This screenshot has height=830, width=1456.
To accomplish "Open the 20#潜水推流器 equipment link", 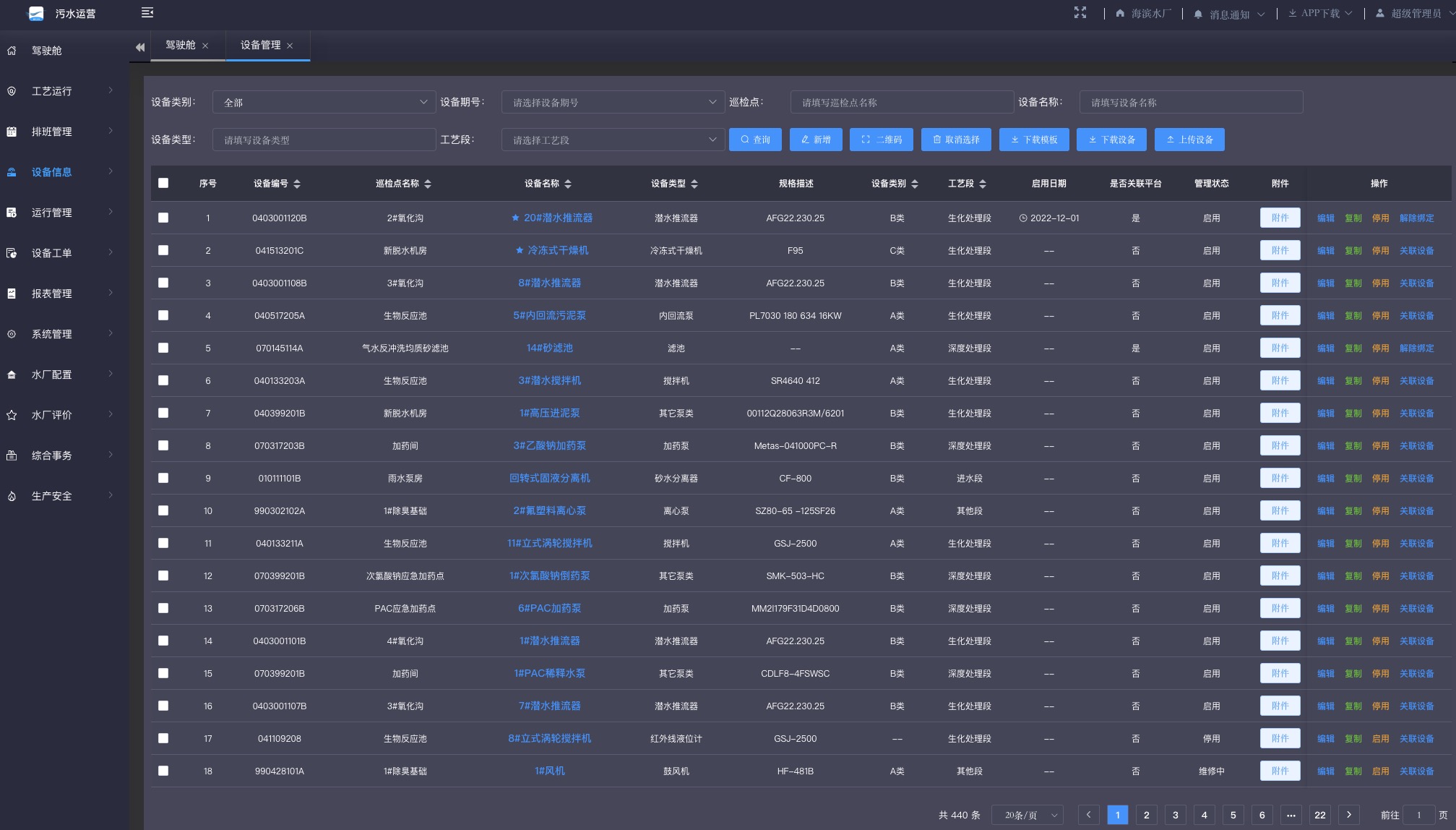I will click(552, 218).
